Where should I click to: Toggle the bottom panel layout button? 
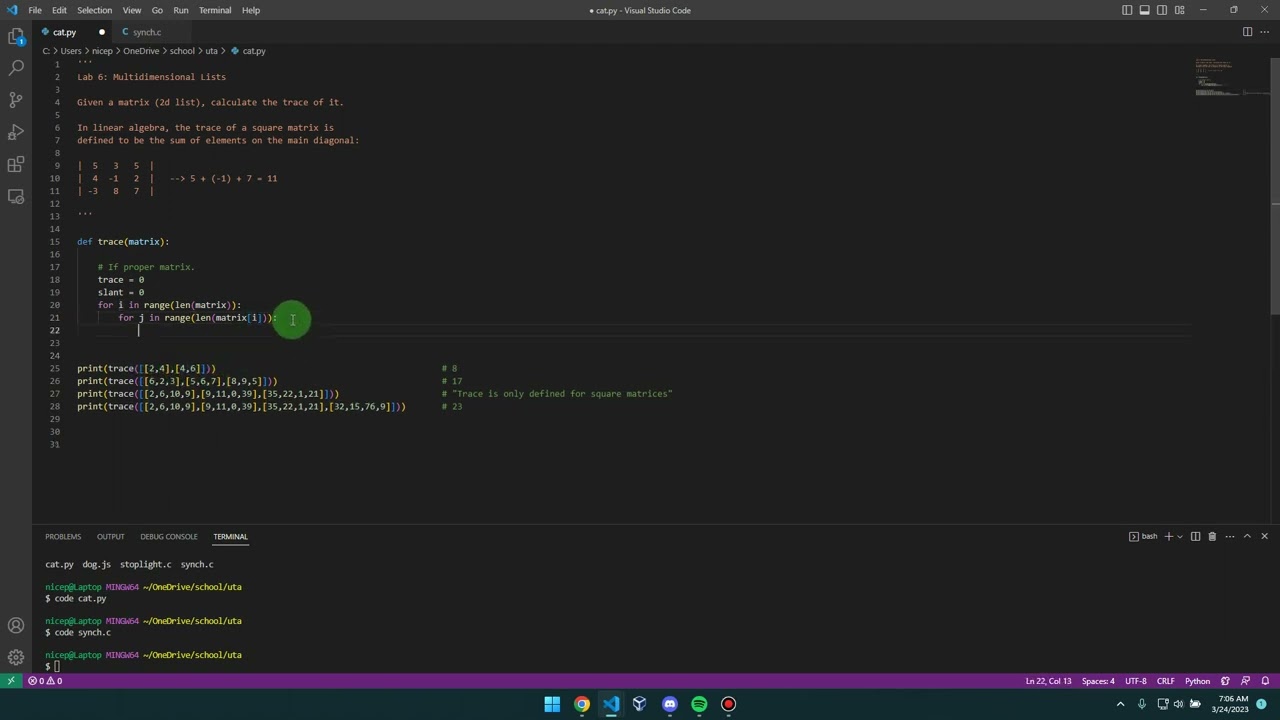(x=1144, y=10)
